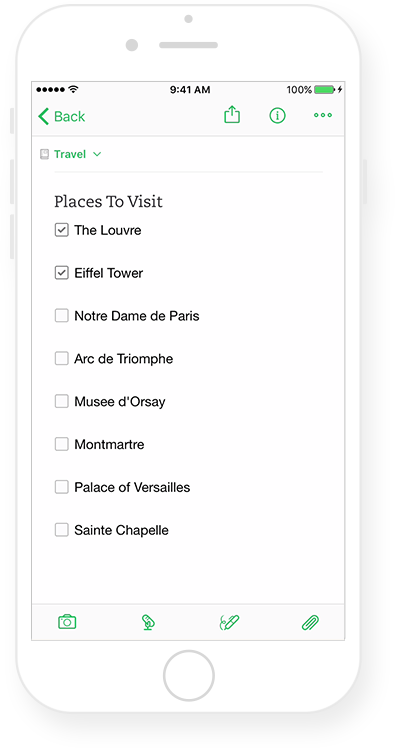This screenshot has width=395, height=748.
Task: Check the Arc de Triomphe checkbox
Action: pos(62,359)
